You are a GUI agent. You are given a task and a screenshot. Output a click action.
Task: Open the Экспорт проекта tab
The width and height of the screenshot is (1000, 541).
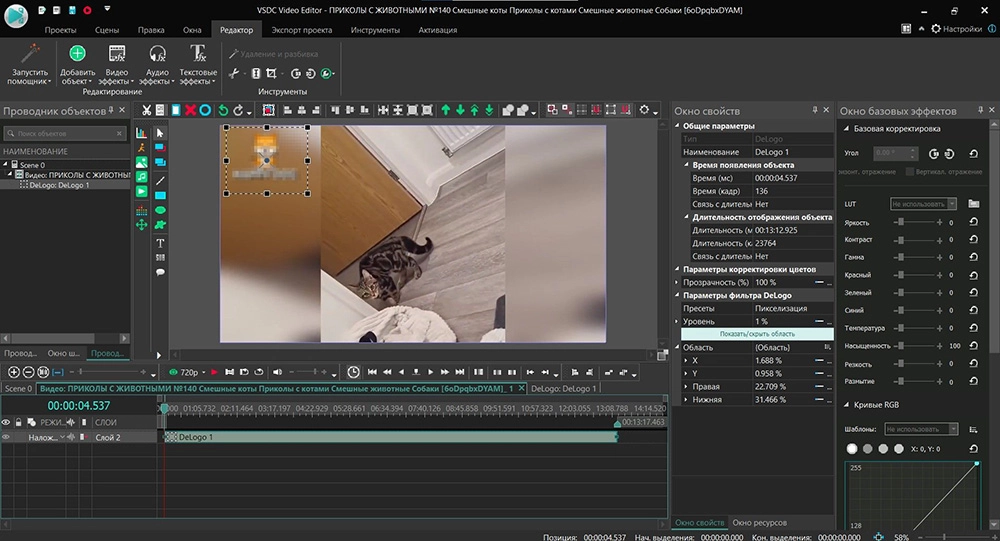[x=303, y=30]
